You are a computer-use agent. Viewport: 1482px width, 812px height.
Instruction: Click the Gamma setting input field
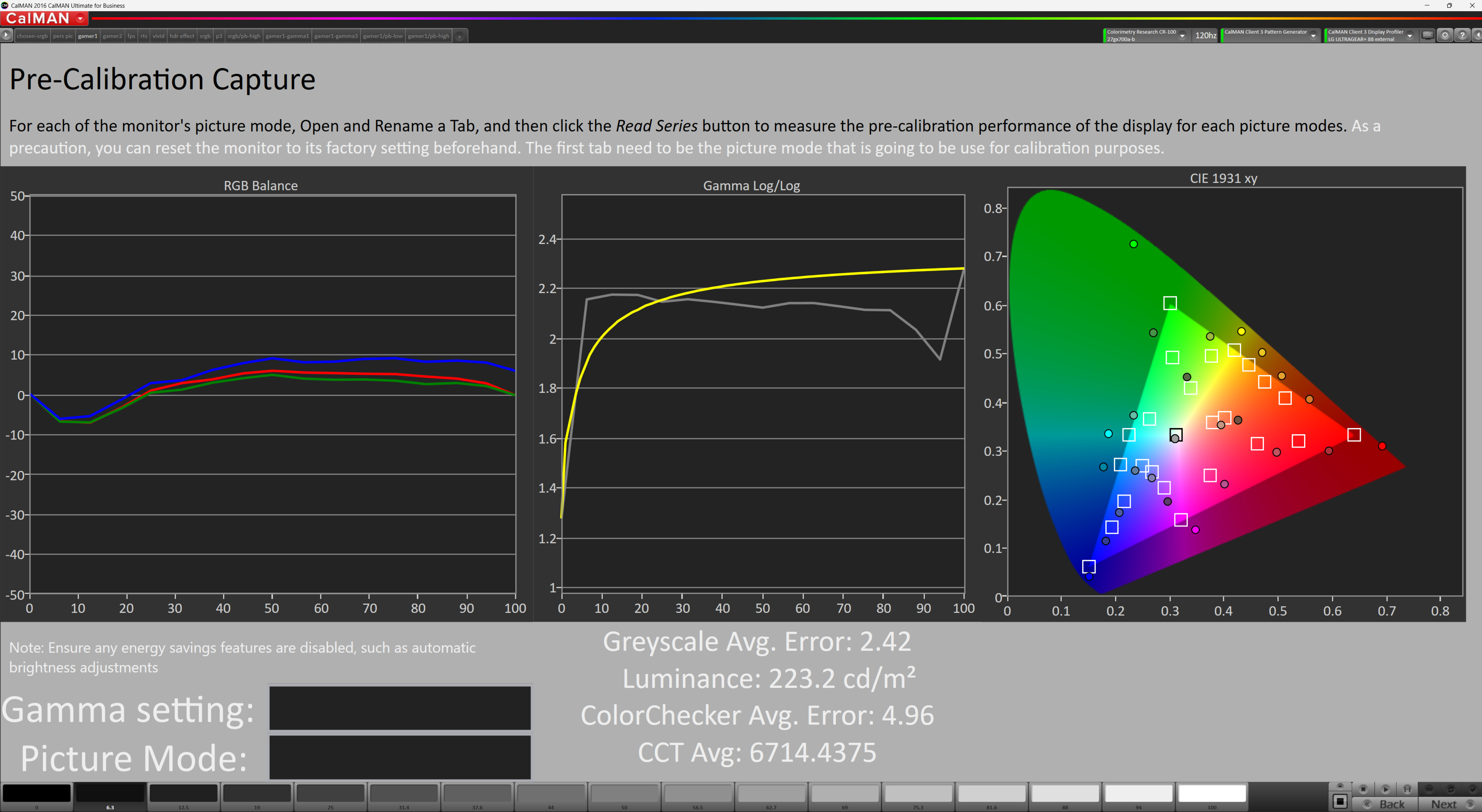tap(400, 708)
